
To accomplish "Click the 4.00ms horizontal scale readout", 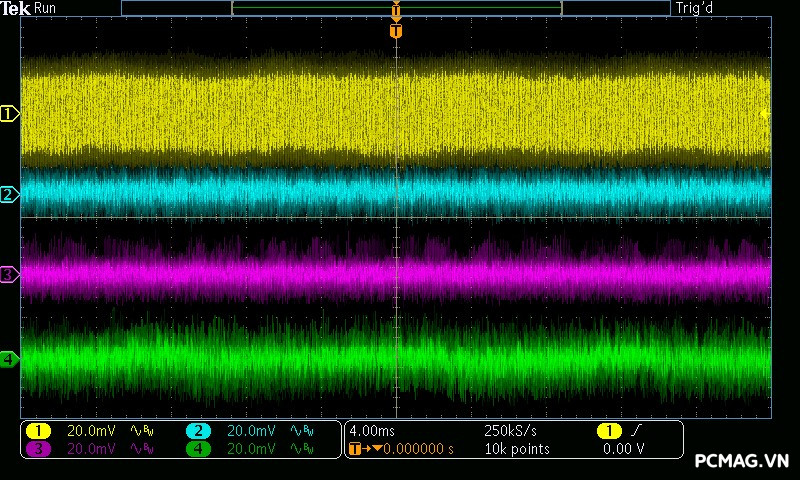I will (x=373, y=431).
